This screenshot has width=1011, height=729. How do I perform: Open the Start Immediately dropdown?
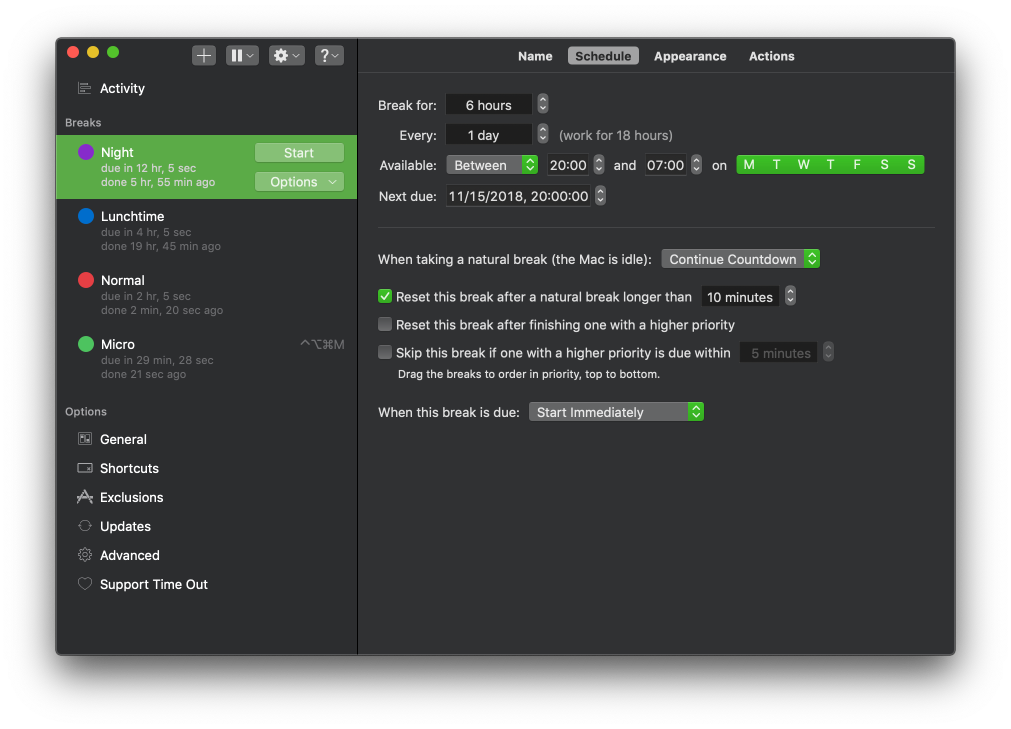(x=616, y=412)
